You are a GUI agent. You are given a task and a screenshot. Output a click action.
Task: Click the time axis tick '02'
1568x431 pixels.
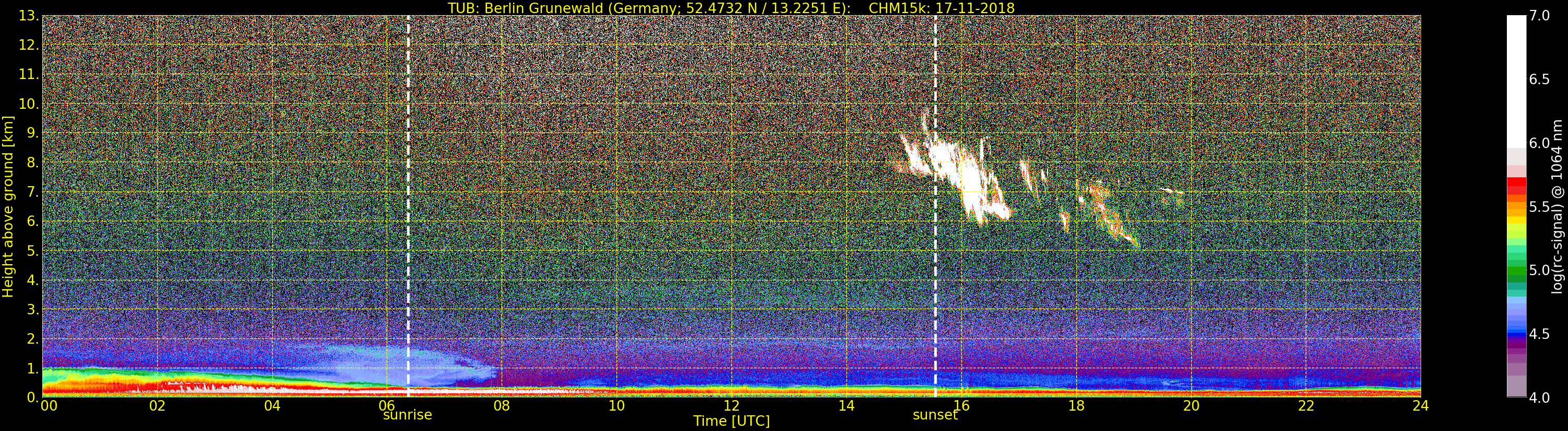point(157,406)
